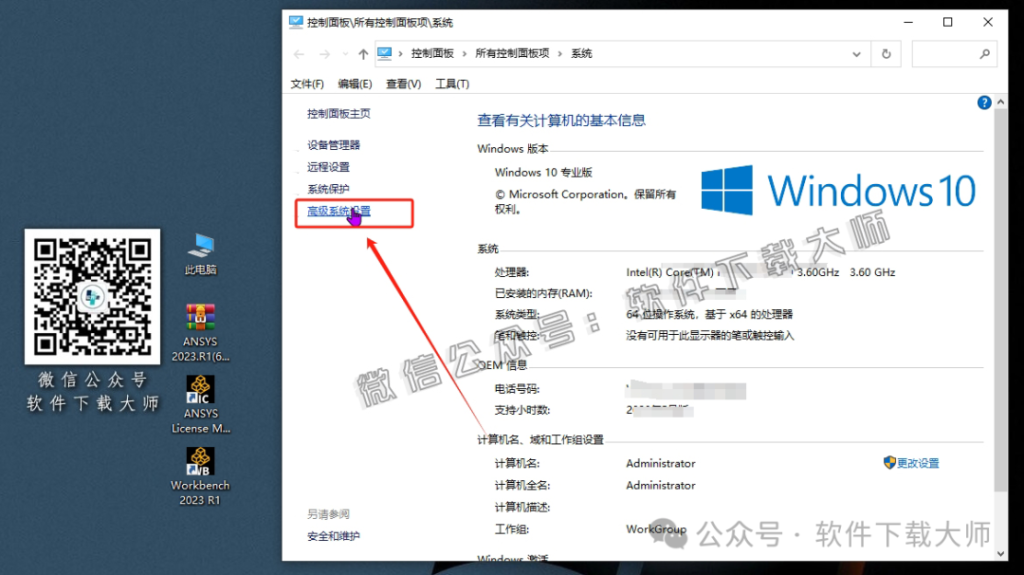Click 更改设置 shield link
Viewport: 1024px width, 575px height.
point(911,463)
